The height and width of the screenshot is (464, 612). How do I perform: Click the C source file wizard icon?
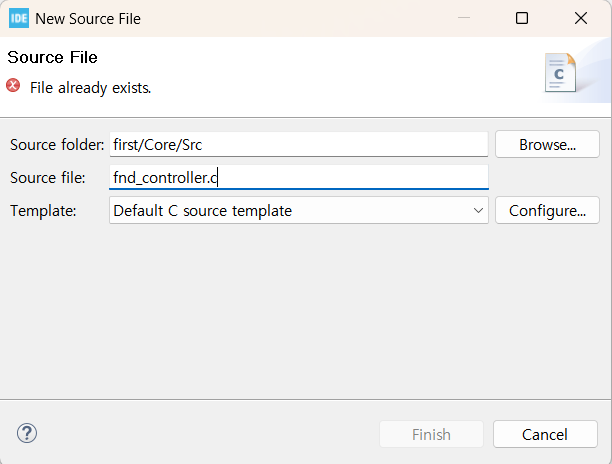(x=560, y=74)
